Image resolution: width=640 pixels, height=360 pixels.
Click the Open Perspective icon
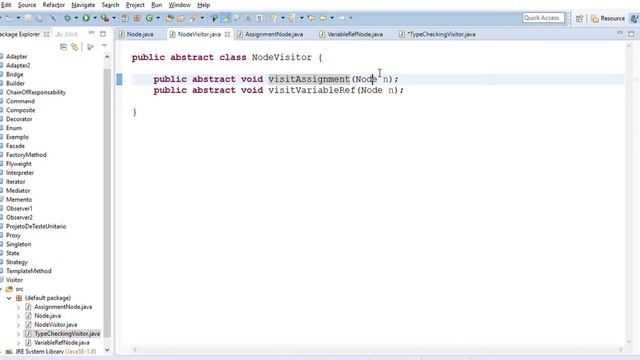[579, 18]
